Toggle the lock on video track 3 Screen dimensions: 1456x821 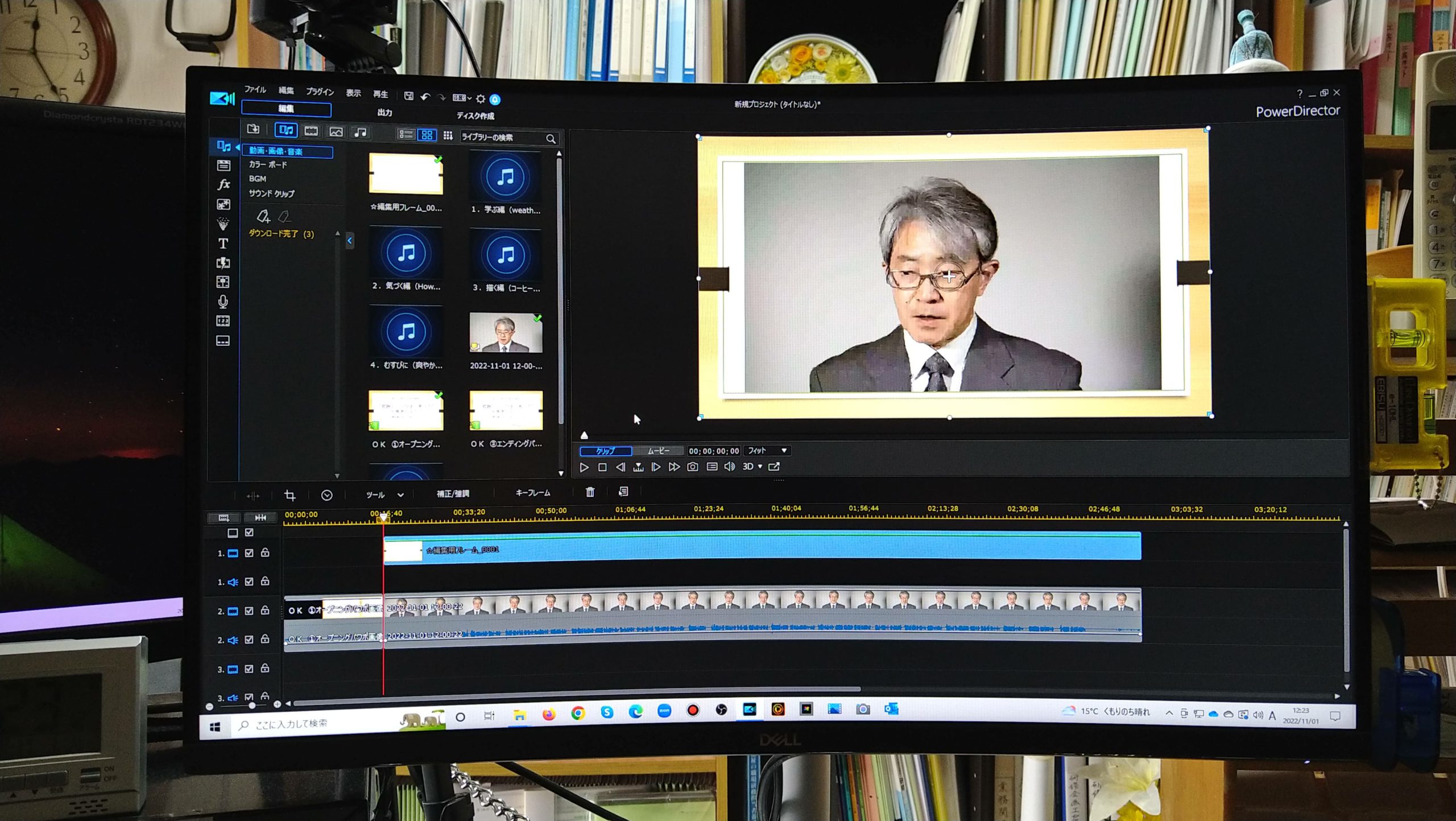[265, 668]
